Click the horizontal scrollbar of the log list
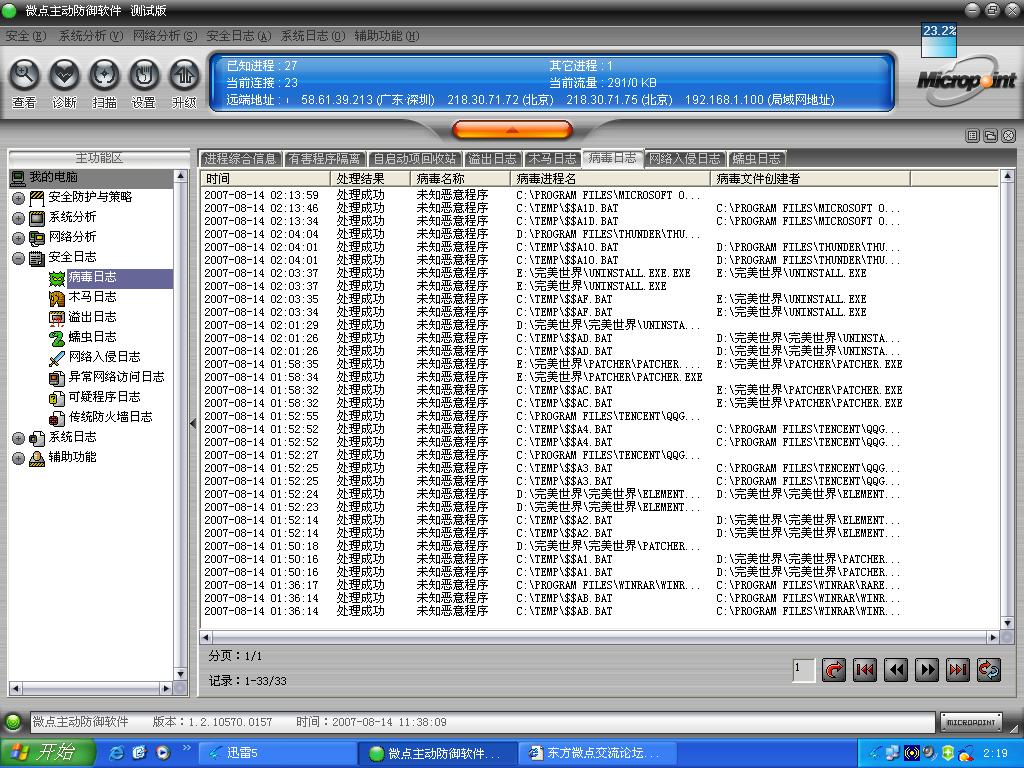1024x768 pixels. tap(600, 637)
